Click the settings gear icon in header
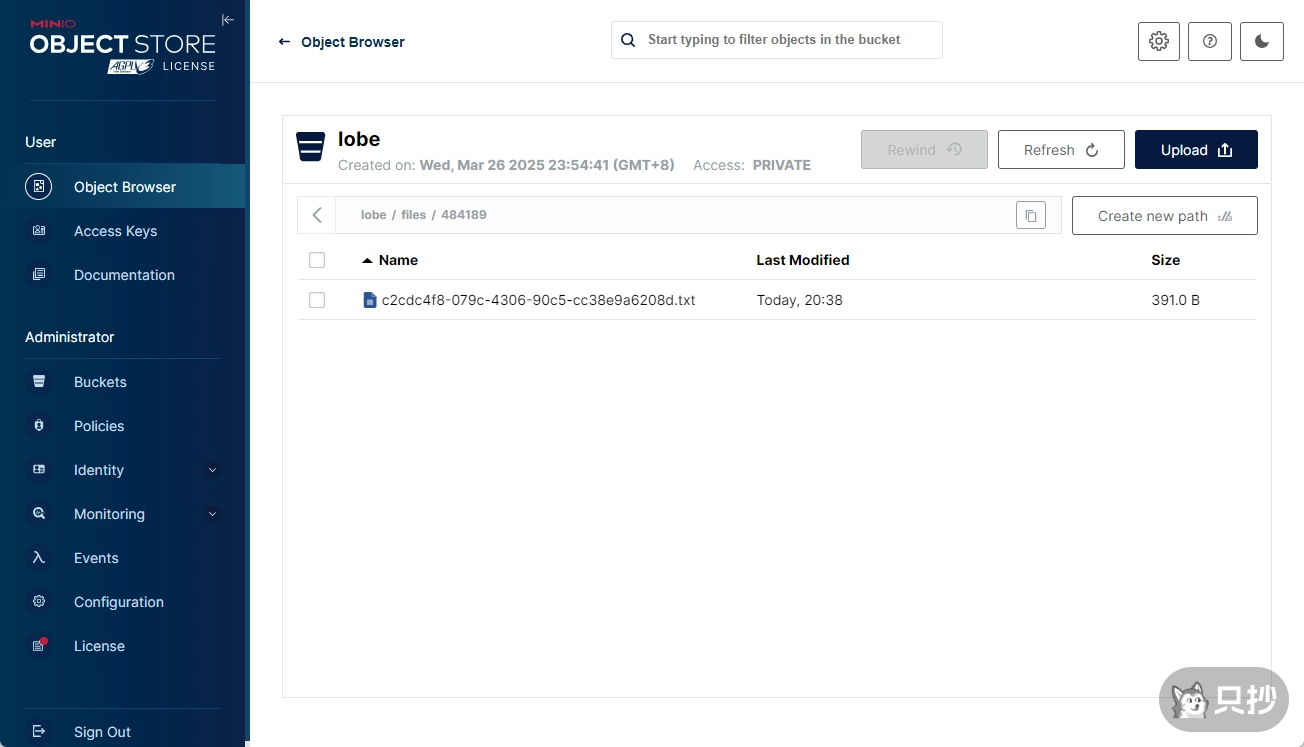Image resolution: width=1304 pixels, height=747 pixels. click(1159, 41)
